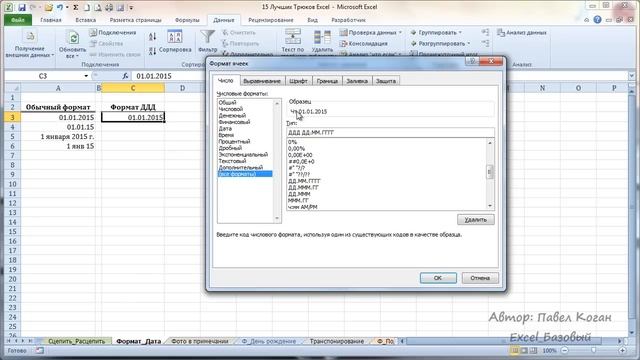Image resolution: width=640 pixels, height=360 pixels.
Task: Click the zoom slider handle in status bar
Action: point(593,350)
